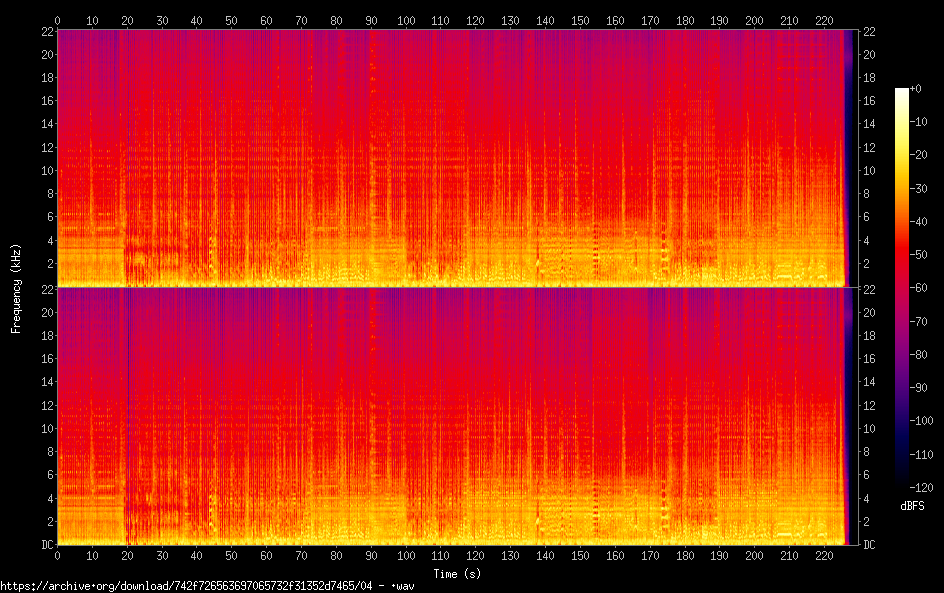The width and height of the screenshot is (944, 593).
Task: Click the dBFS color scale bar
Action: coord(901,288)
